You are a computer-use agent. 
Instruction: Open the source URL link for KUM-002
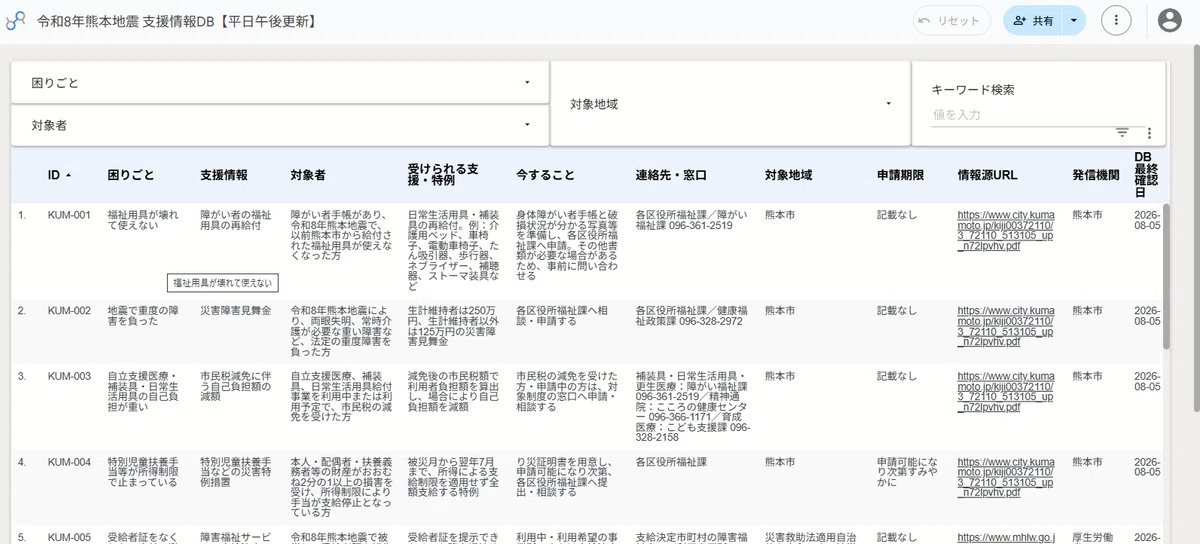(1006, 327)
